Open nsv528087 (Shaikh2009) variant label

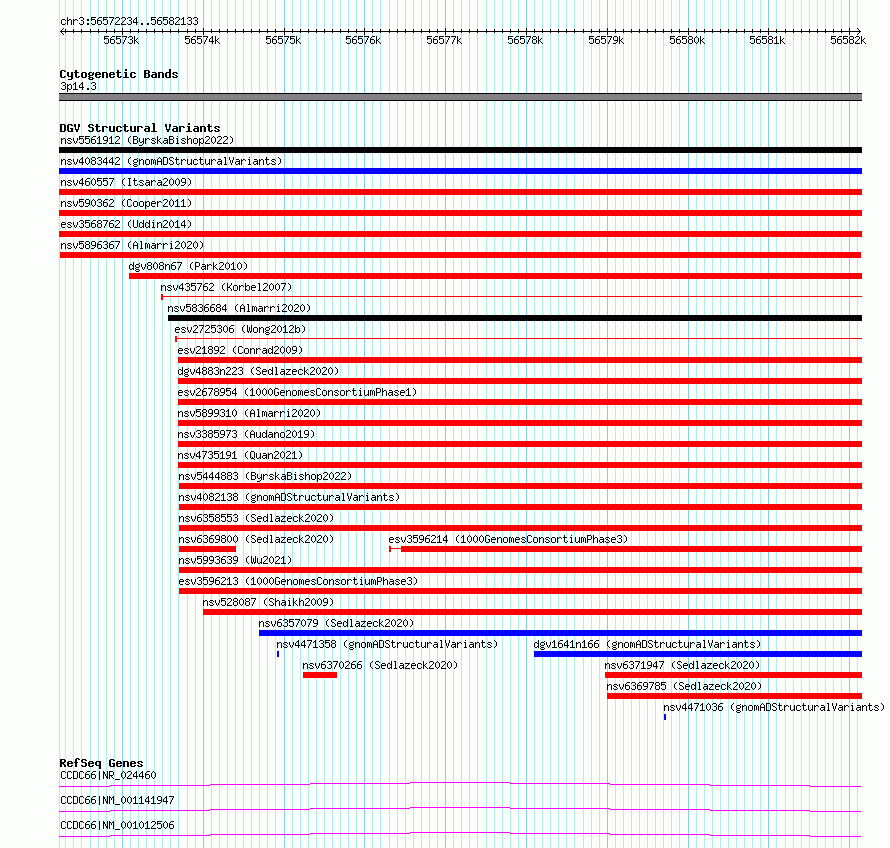point(268,602)
